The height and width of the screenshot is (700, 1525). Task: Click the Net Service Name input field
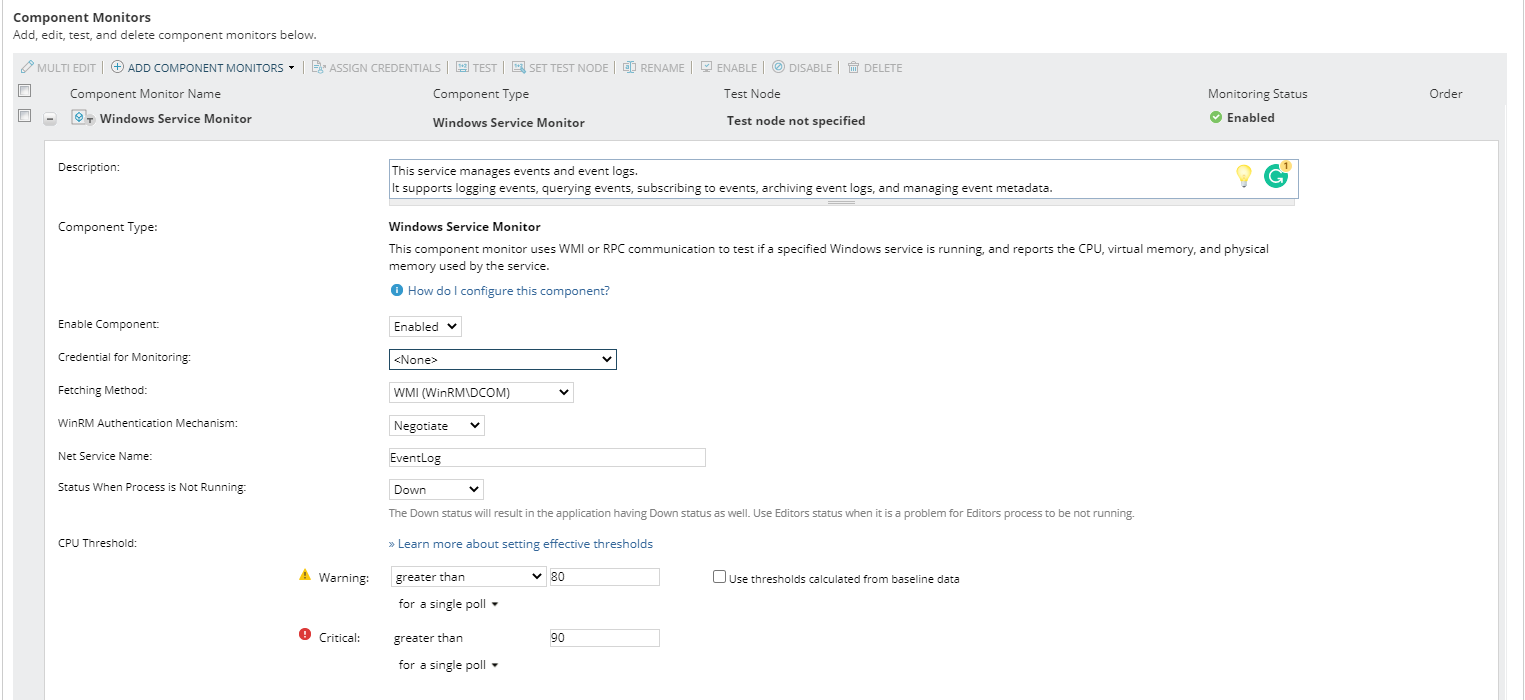547,458
